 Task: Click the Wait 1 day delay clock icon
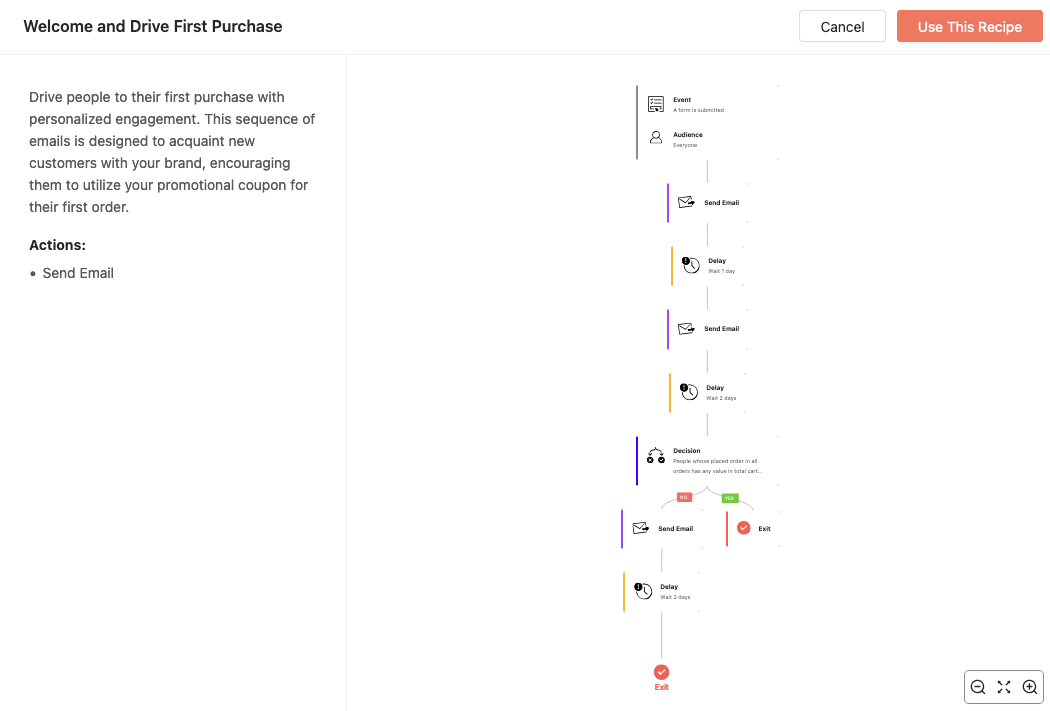click(x=690, y=265)
